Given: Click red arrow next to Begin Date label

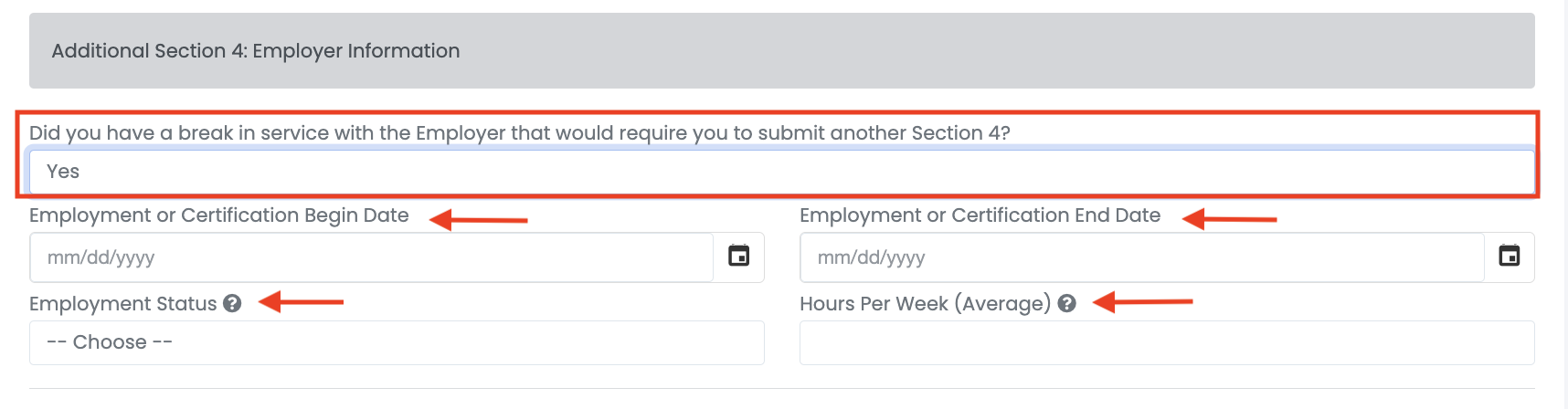Looking at the screenshot, I should [478, 219].
